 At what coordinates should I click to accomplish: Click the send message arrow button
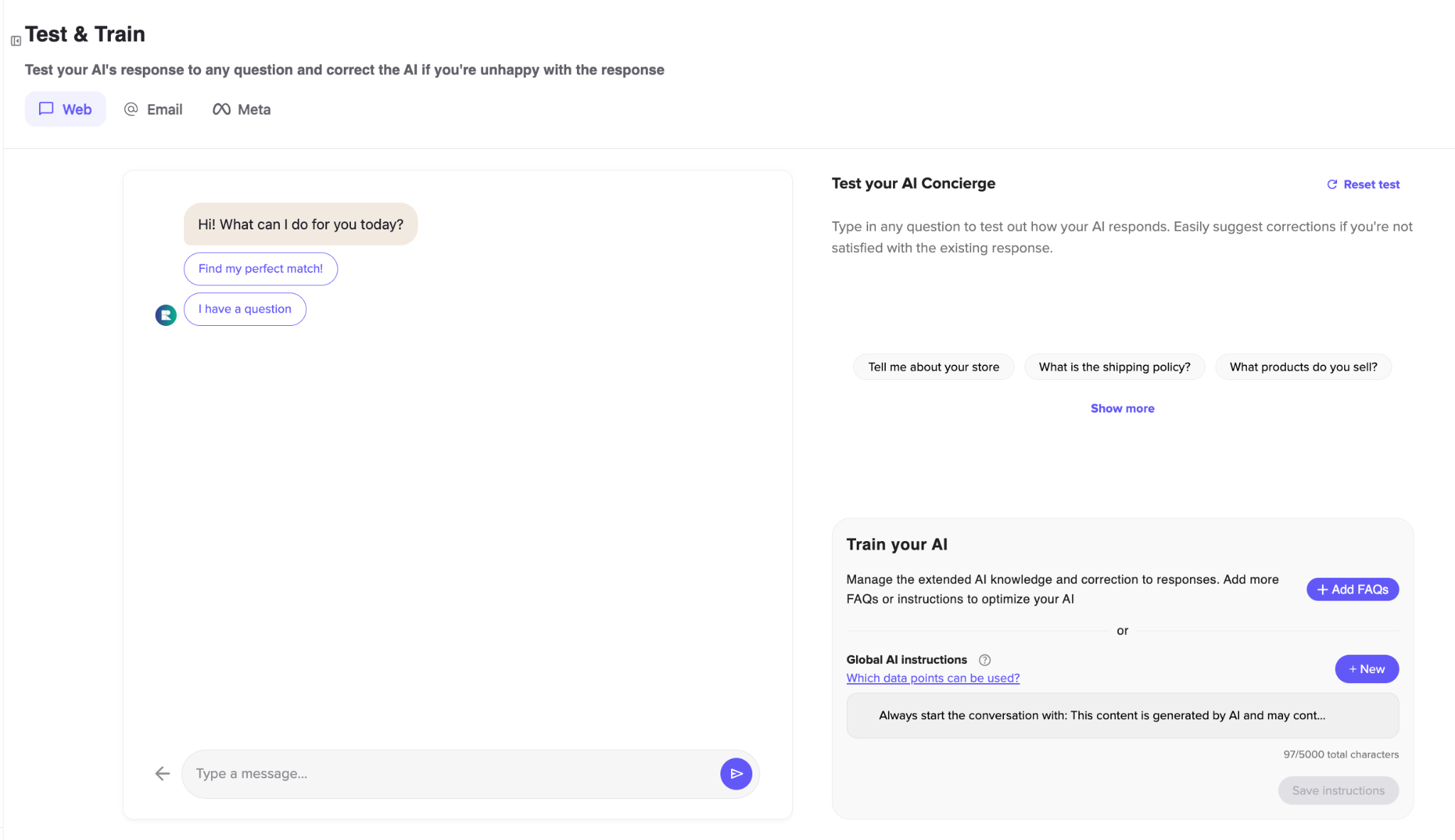point(736,774)
